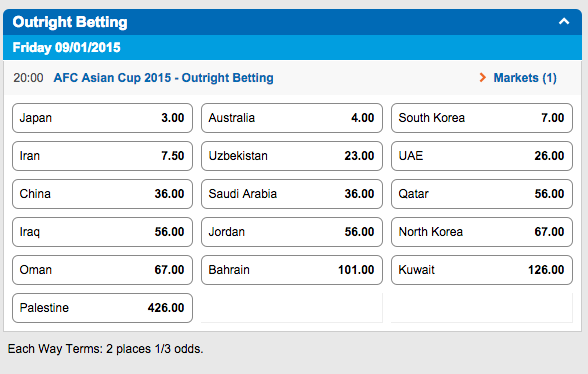Screen dimensions: 588x374
Task: Add Saudi Arabia 36.00 to betslip
Action: click(292, 194)
